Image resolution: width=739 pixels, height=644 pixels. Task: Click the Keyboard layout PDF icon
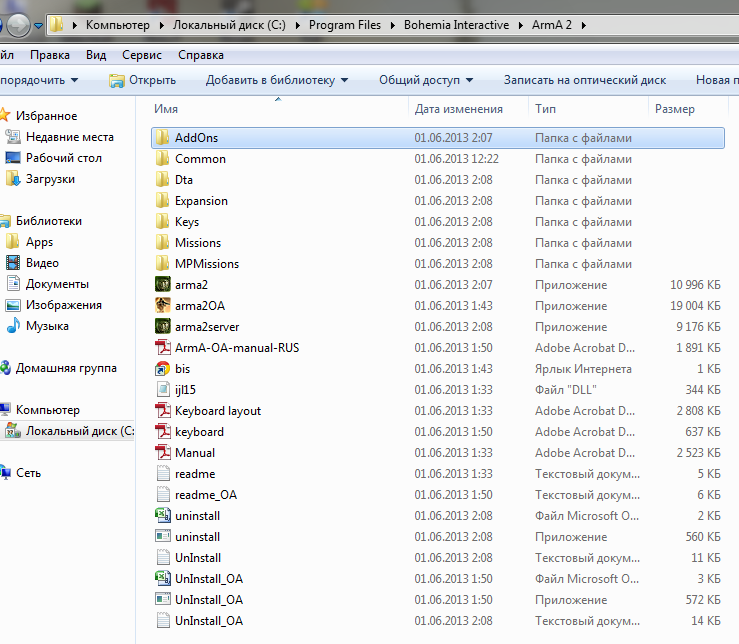click(x=163, y=411)
